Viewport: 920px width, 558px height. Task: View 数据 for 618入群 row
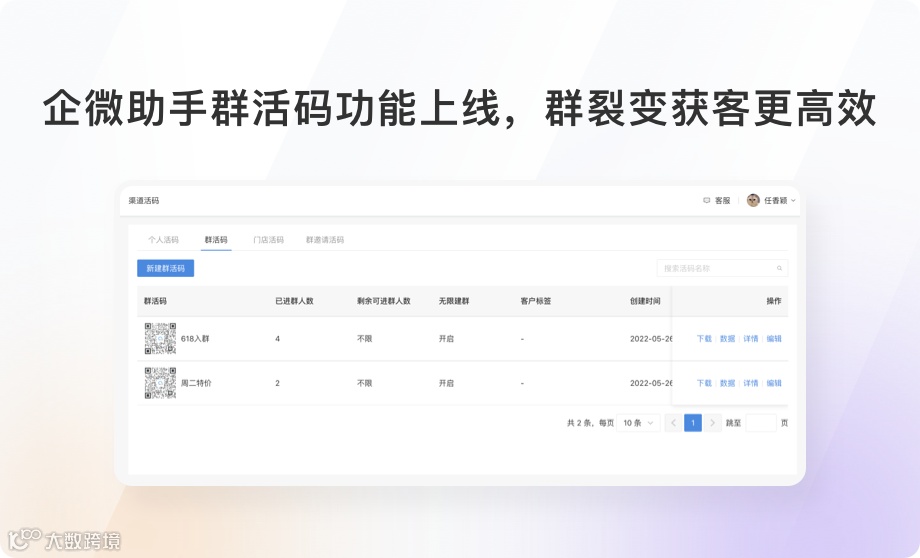[x=728, y=339]
